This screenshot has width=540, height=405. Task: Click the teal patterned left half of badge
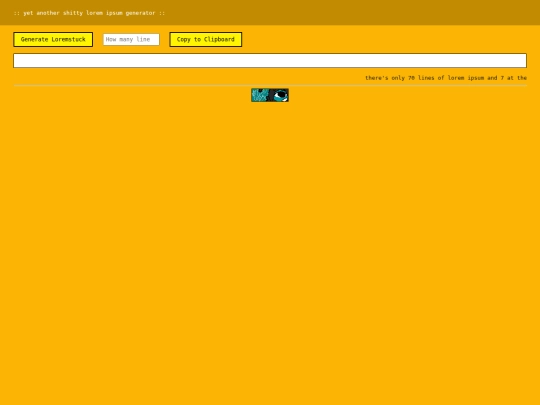[x=260, y=95]
